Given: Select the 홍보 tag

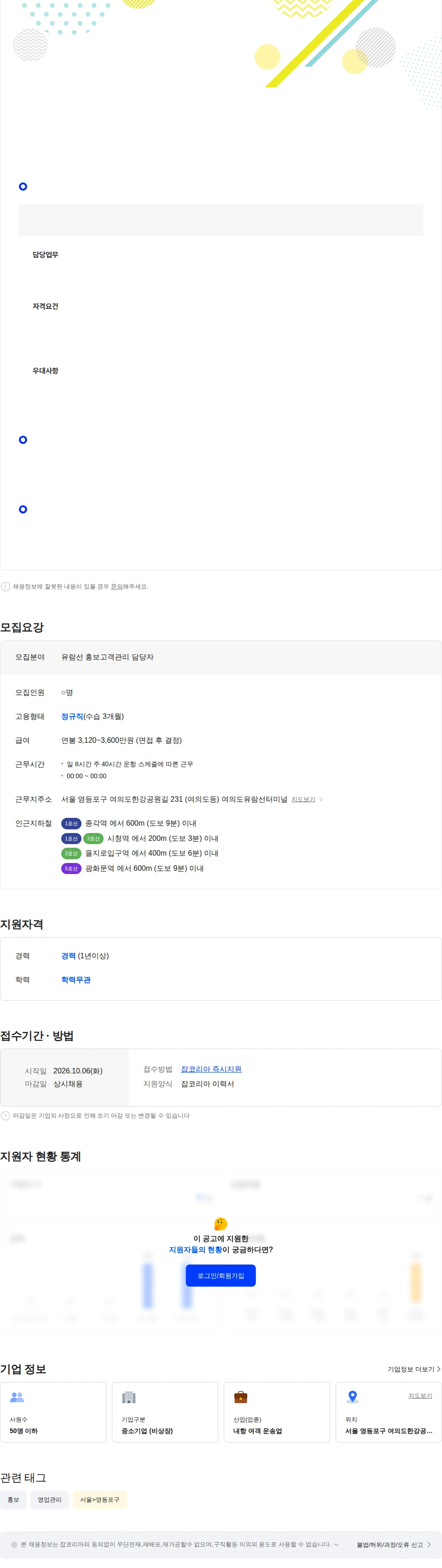Looking at the screenshot, I should click(x=13, y=1500).
